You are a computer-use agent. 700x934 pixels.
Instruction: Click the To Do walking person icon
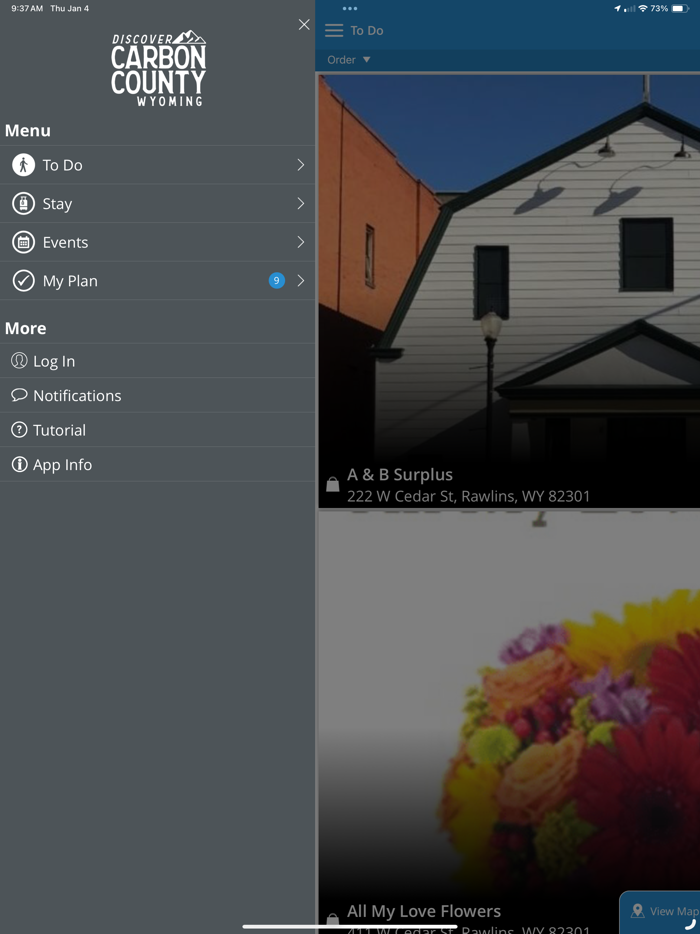click(x=23, y=165)
